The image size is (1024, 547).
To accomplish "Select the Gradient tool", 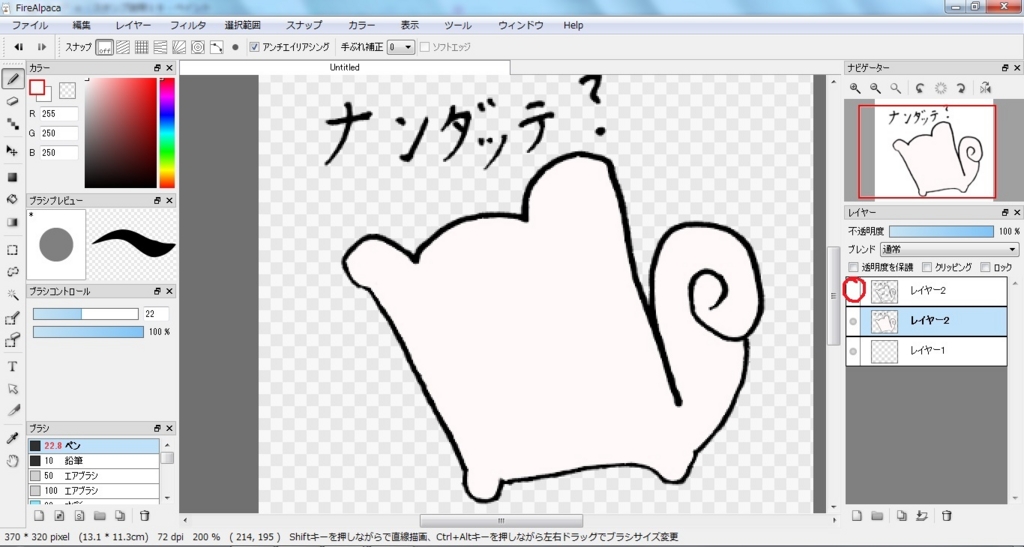I will [x=12, y=222].
